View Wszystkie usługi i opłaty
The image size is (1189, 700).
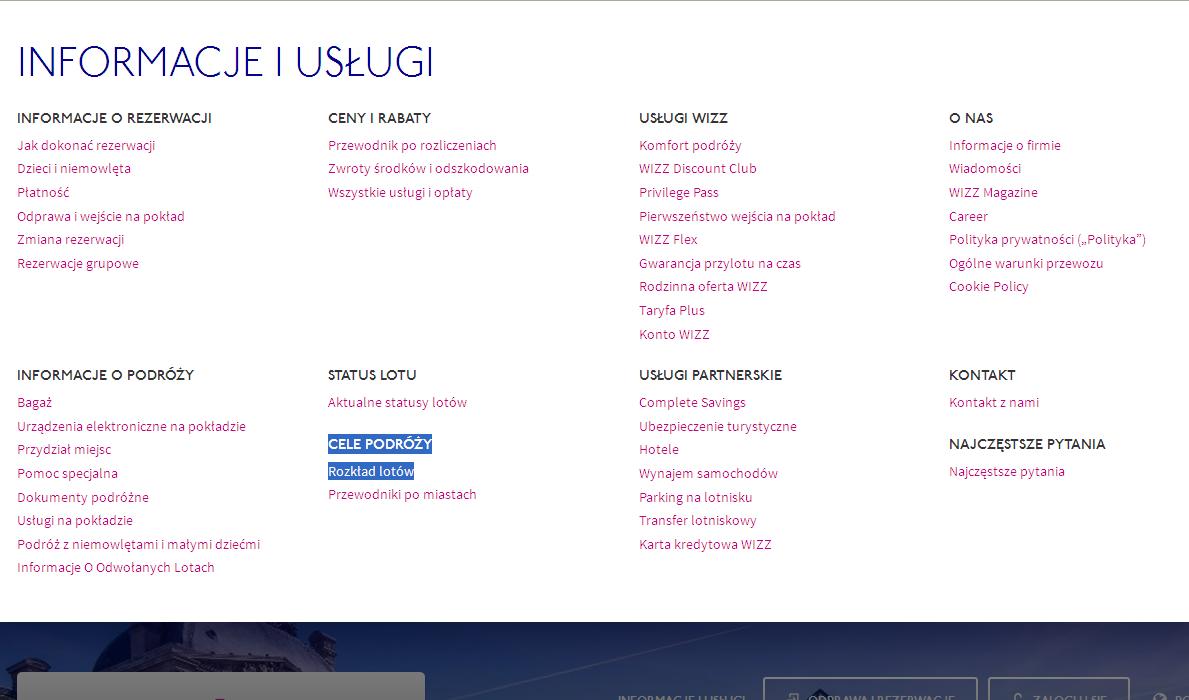pos(400,193)
